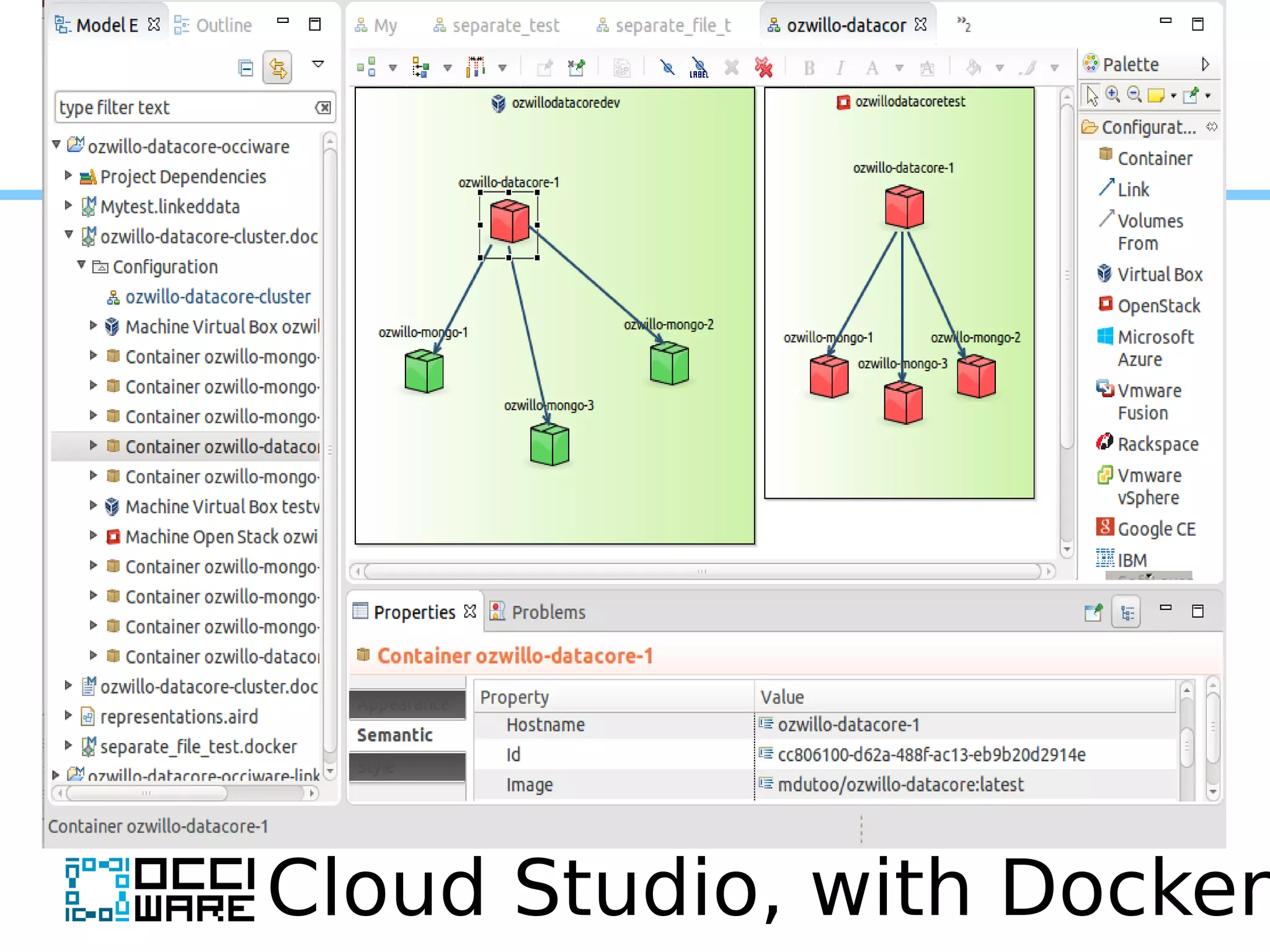The width and height of the screenshot is (1270, 952).
Task: Click the palette note tool icon
Action: [1156, 95]
